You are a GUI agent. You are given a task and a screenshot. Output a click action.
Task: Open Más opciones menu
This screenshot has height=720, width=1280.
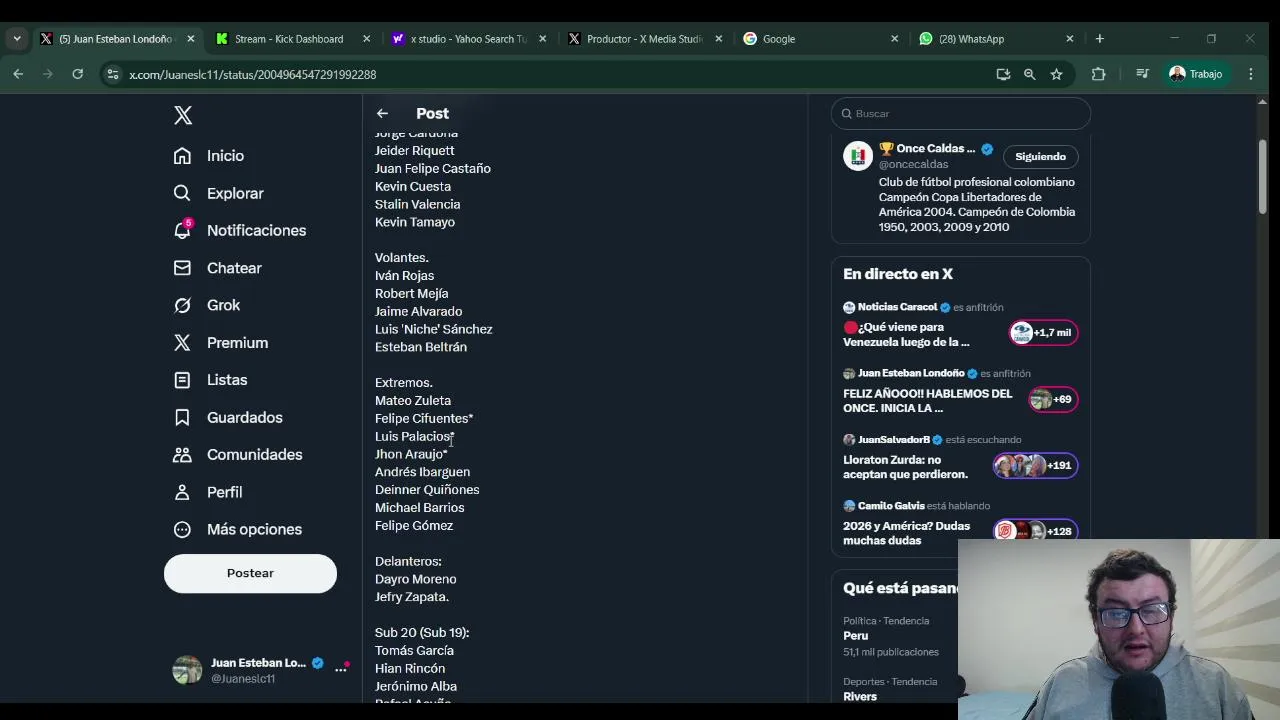238,530
